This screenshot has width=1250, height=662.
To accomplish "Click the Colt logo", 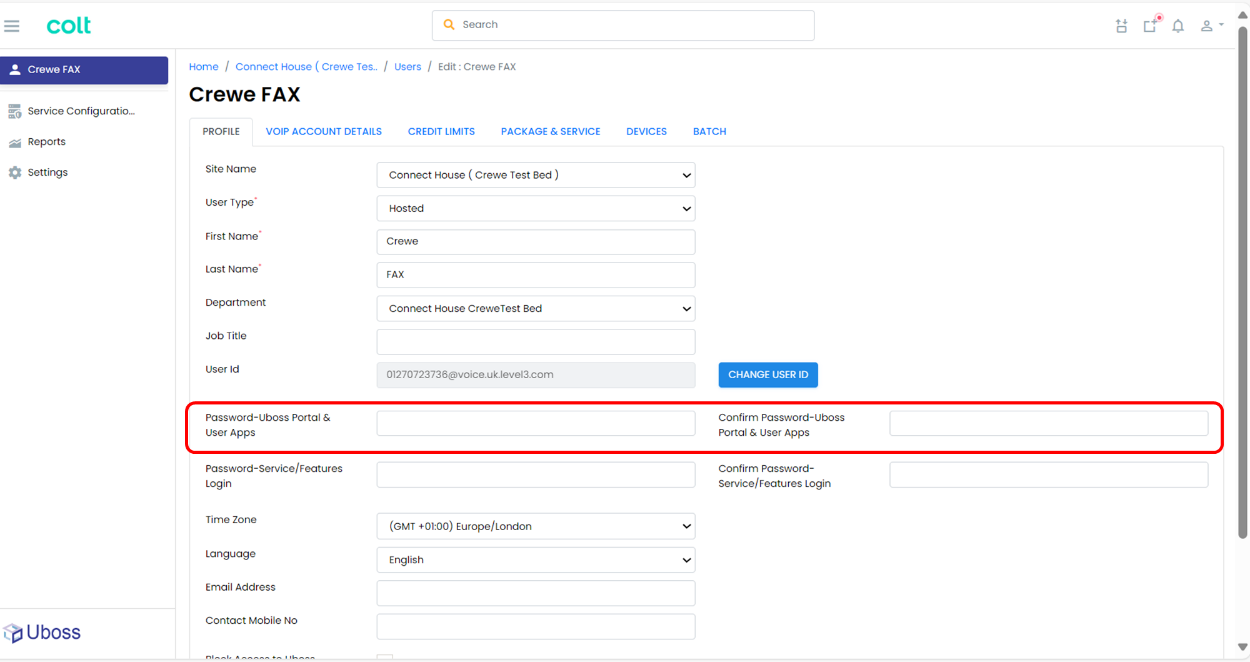I will point(69,26).
